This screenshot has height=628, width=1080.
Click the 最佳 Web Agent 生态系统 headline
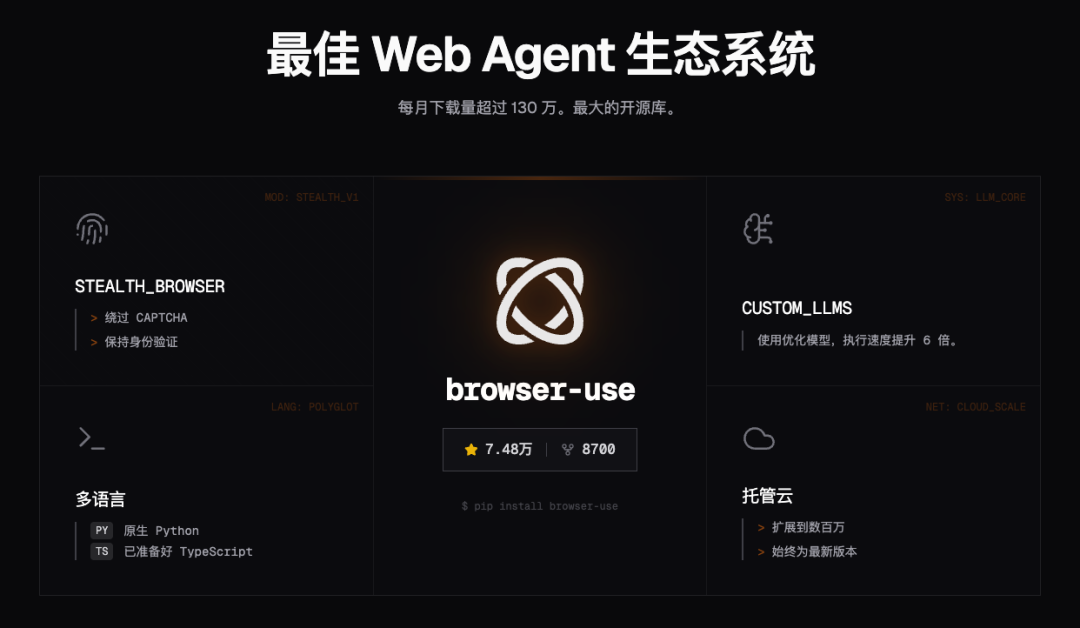541,54
